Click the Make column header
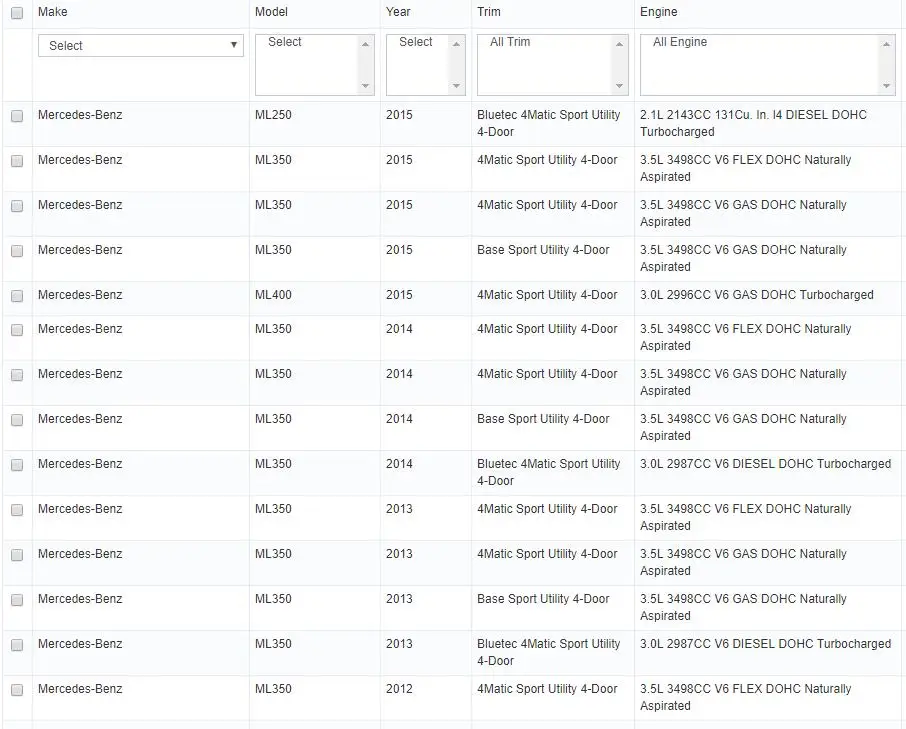The image size is (906, 729). tap(53, 12)
